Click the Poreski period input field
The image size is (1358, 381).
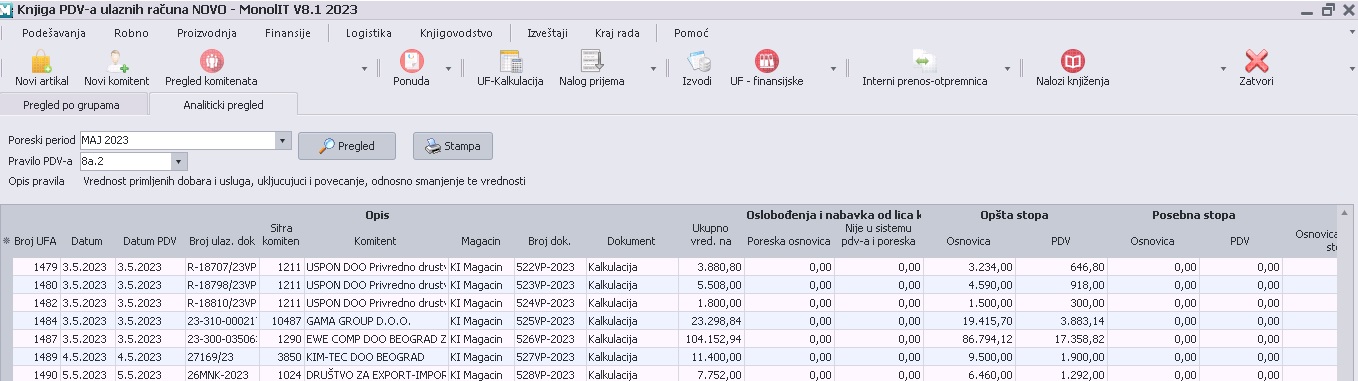[177, 140]
